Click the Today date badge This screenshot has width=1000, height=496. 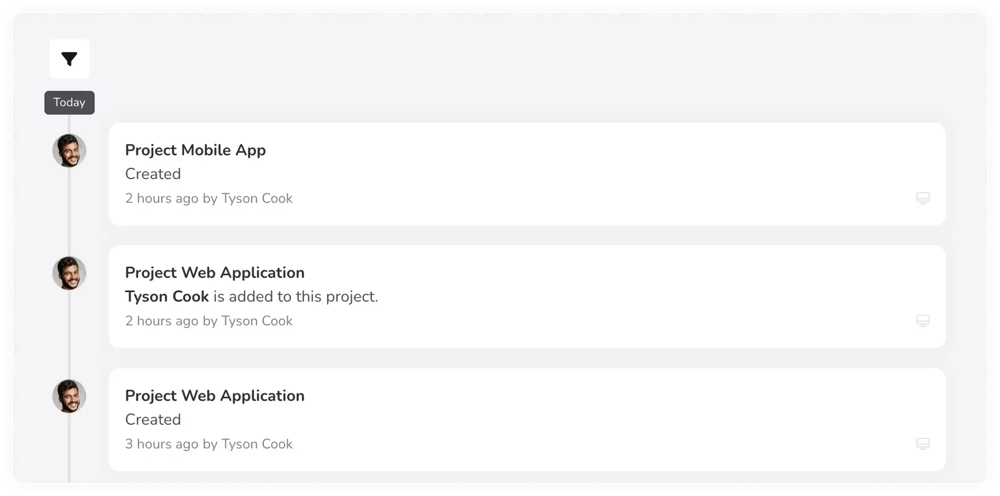69,102
